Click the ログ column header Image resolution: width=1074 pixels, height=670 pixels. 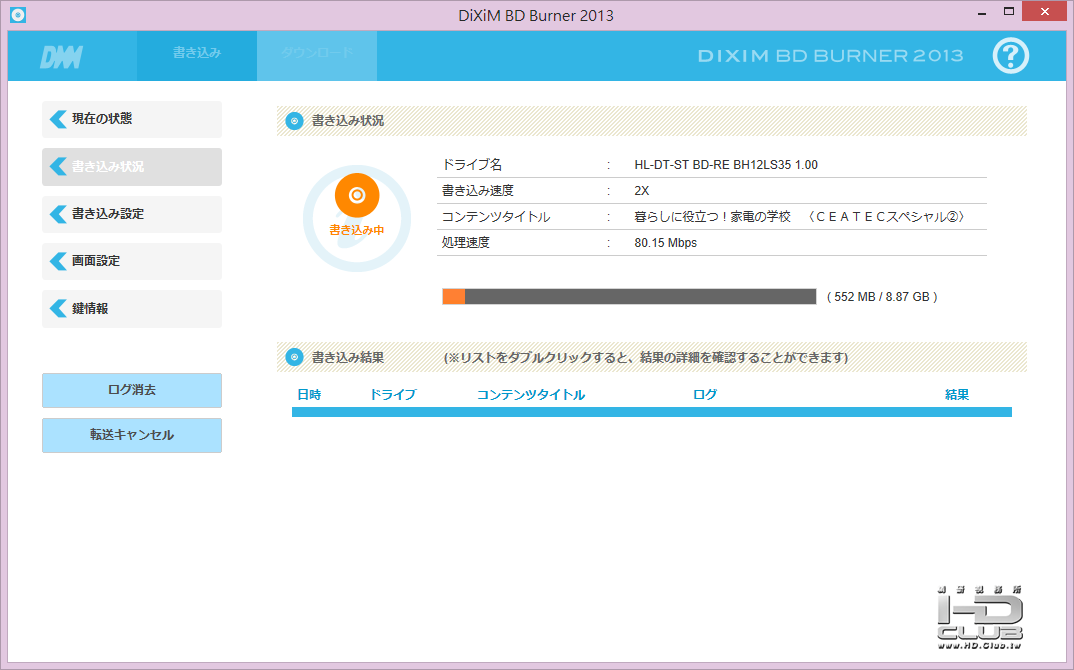pos(705,395)
